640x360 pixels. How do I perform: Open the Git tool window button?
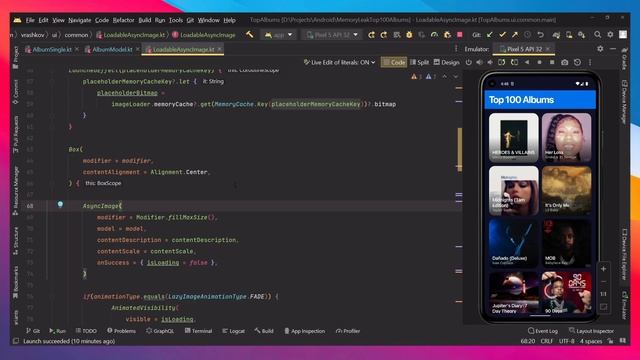tap(33, 331)
